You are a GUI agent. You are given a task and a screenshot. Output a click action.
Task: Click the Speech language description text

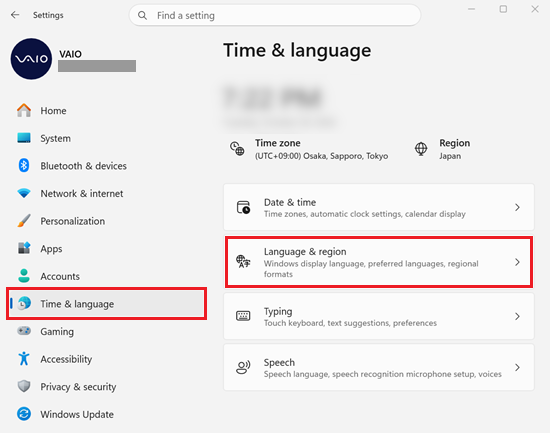coord(382,374)
